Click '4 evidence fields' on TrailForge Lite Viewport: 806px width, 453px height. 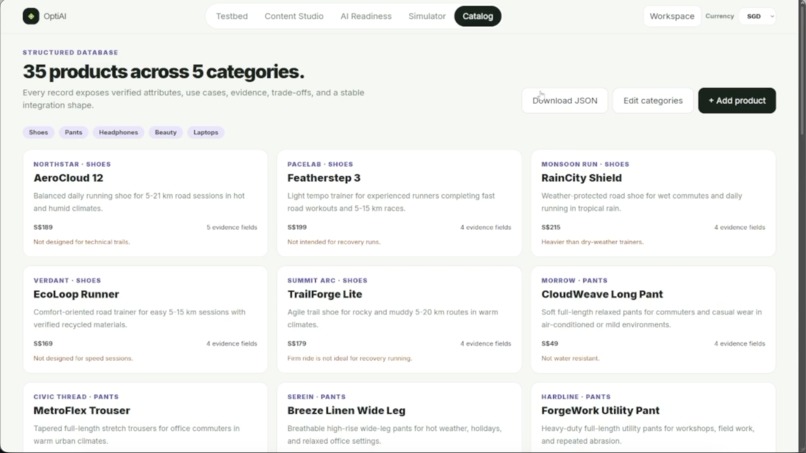(x=486, y=343)
